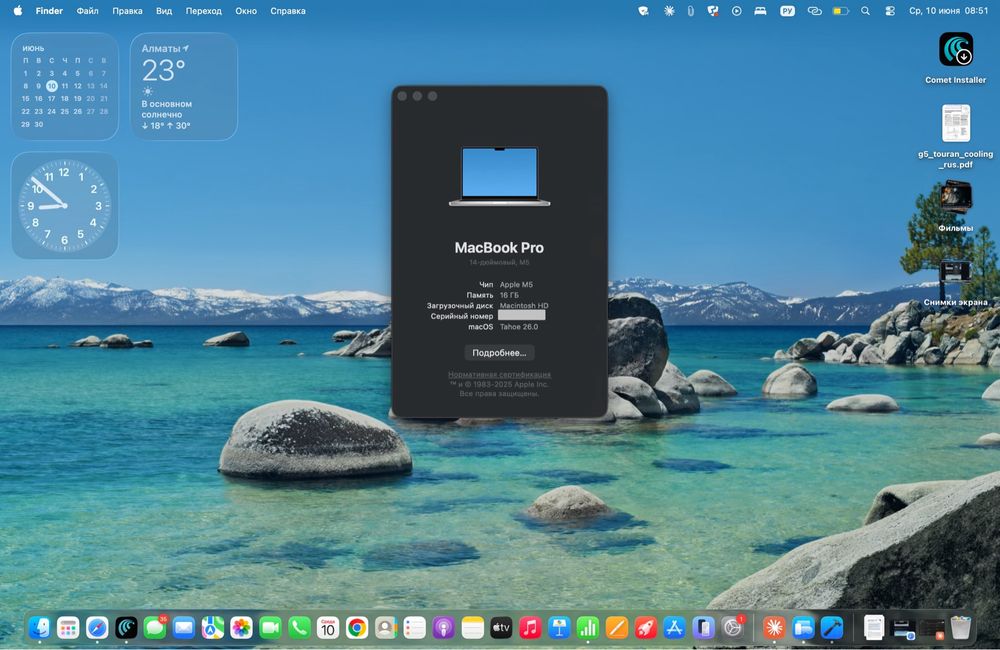Open the Apps launcher grid in the Dock
The image size is (1000, 650).
pos(68,628)
